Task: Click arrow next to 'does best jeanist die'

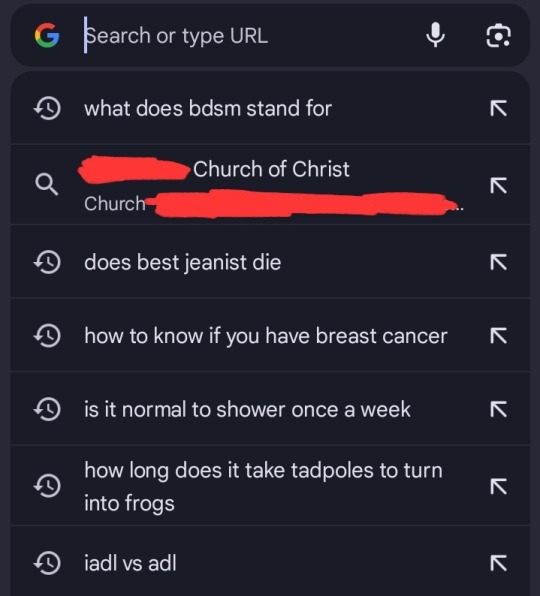Action: click(498, 262)
